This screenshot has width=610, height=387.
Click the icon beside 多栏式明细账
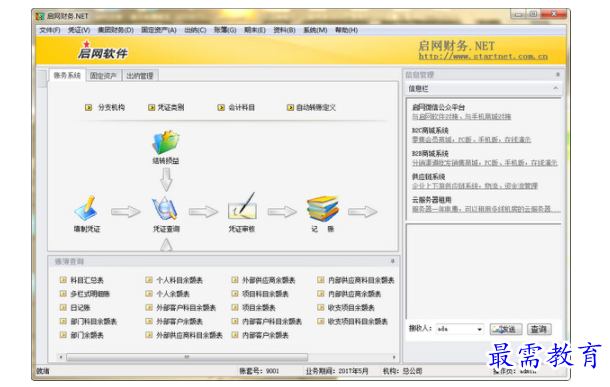point(63,294)
